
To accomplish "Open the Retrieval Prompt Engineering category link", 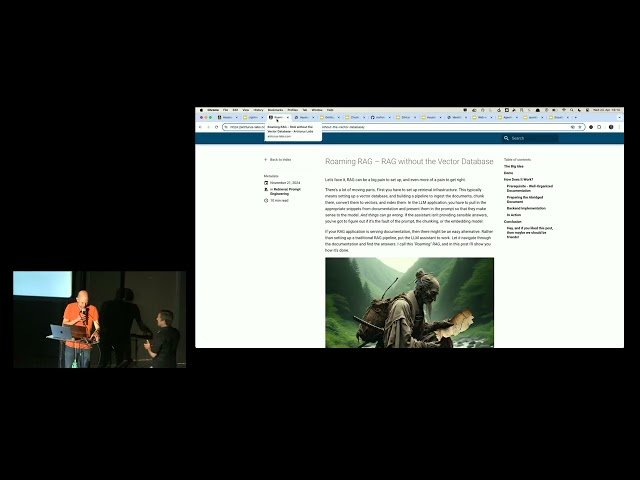I will (288, 191).
